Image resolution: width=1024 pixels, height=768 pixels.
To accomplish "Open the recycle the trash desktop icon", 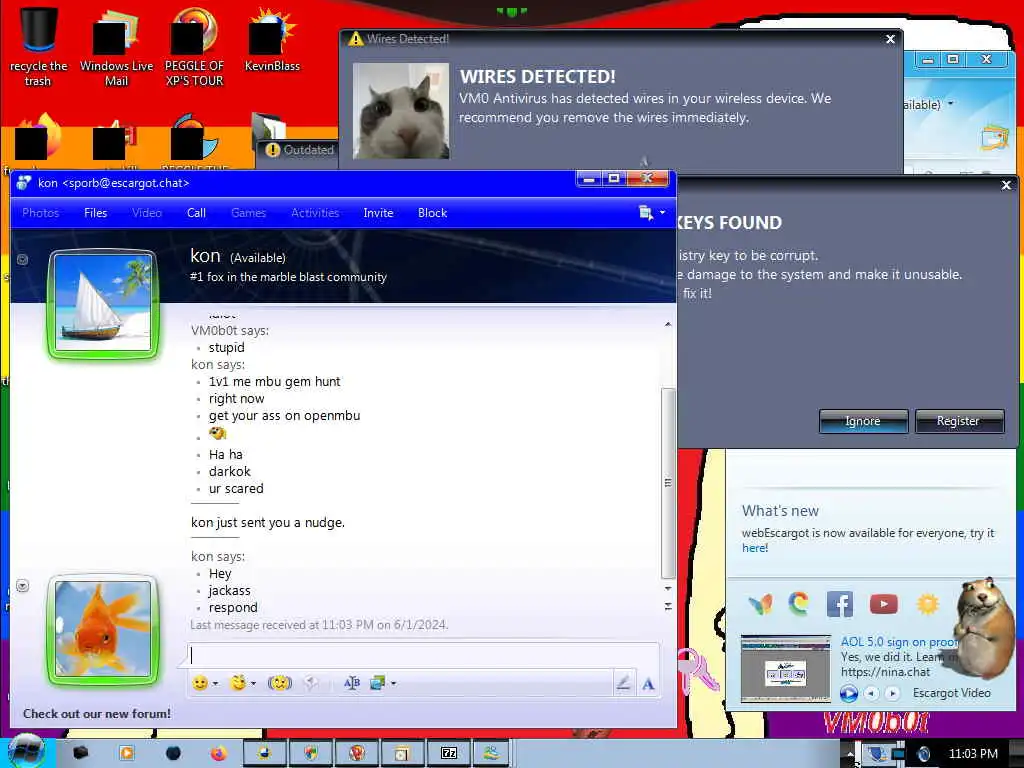I will point(38,47).
